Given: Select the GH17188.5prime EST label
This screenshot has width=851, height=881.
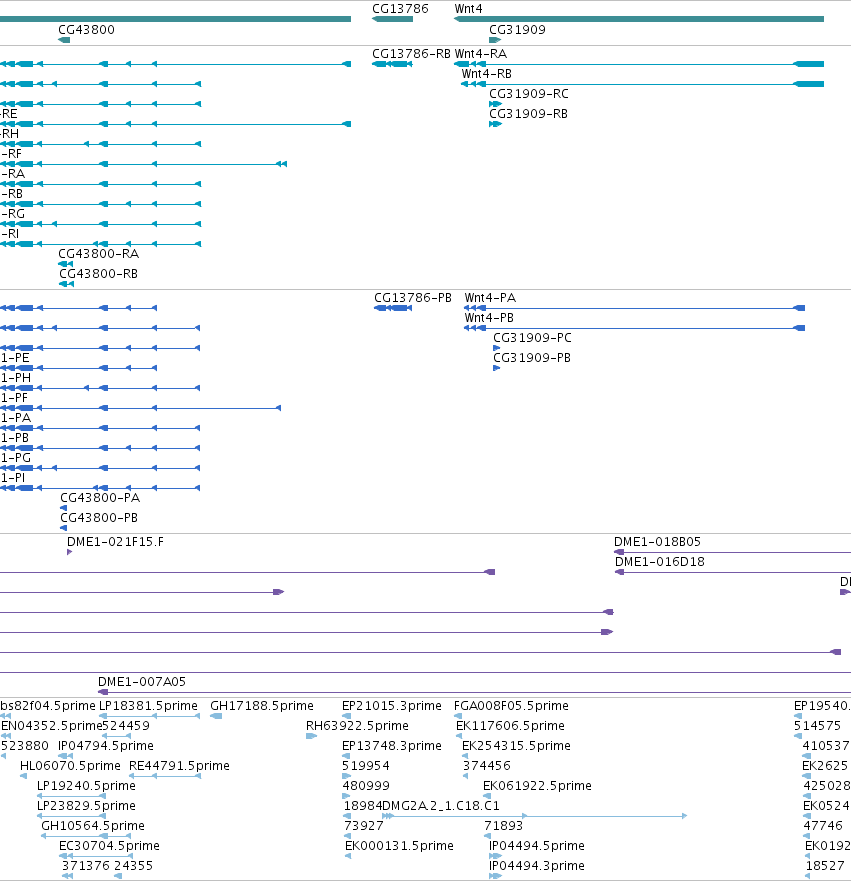Looking at the screenshot, I should (x=262, y=706).
